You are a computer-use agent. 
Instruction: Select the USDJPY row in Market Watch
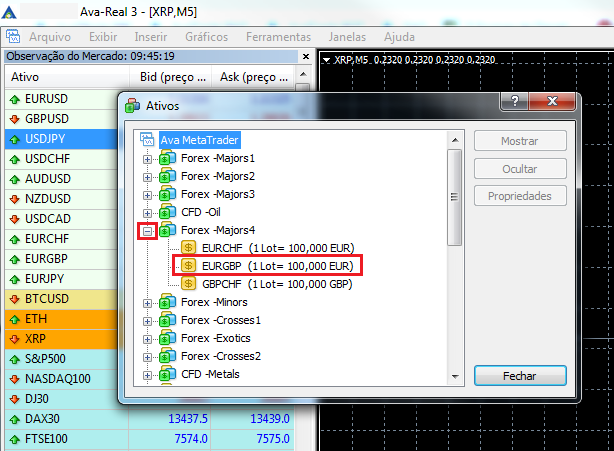click(x=61, y=139)
